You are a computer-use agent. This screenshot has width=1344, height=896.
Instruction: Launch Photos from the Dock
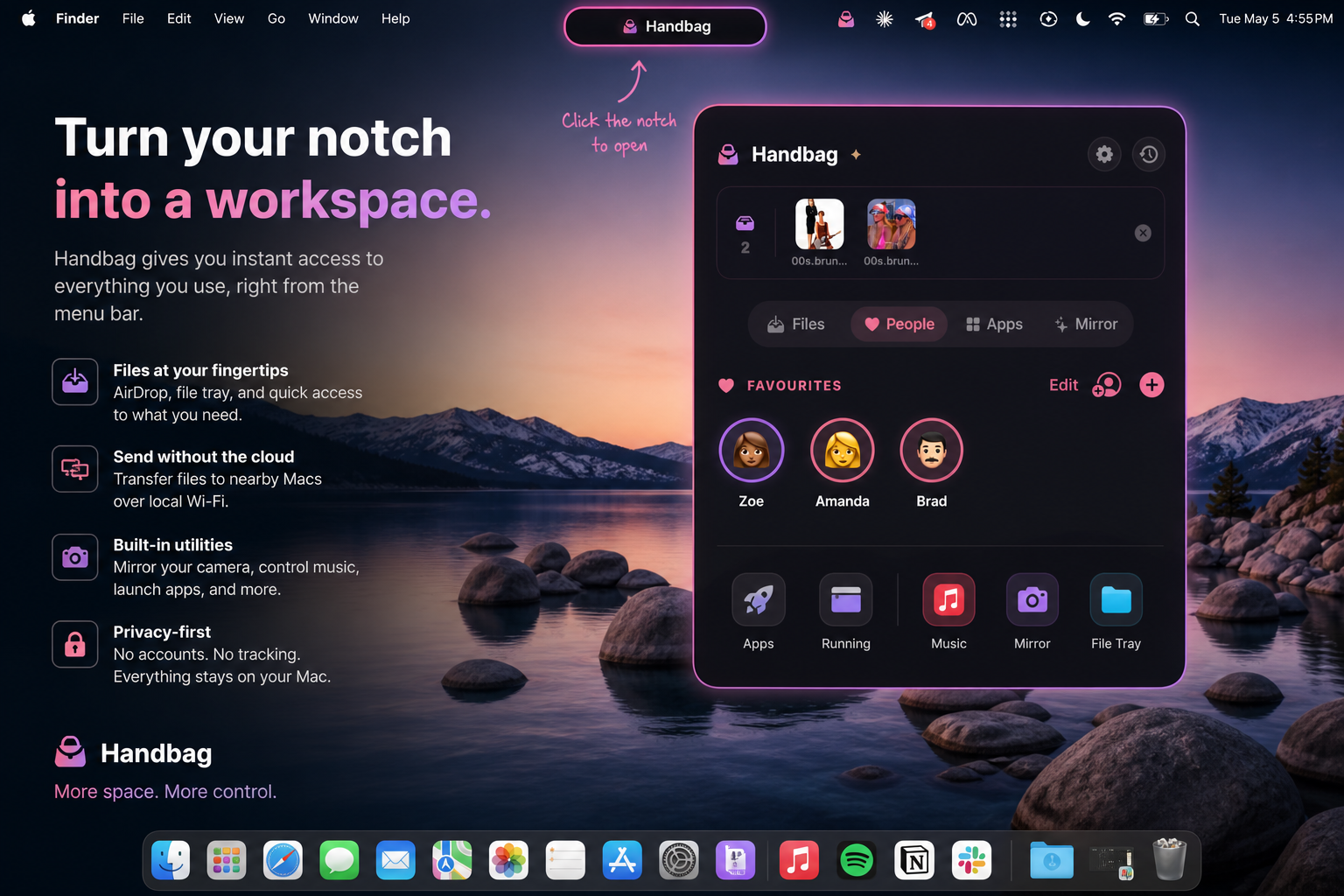coord(508,861)
